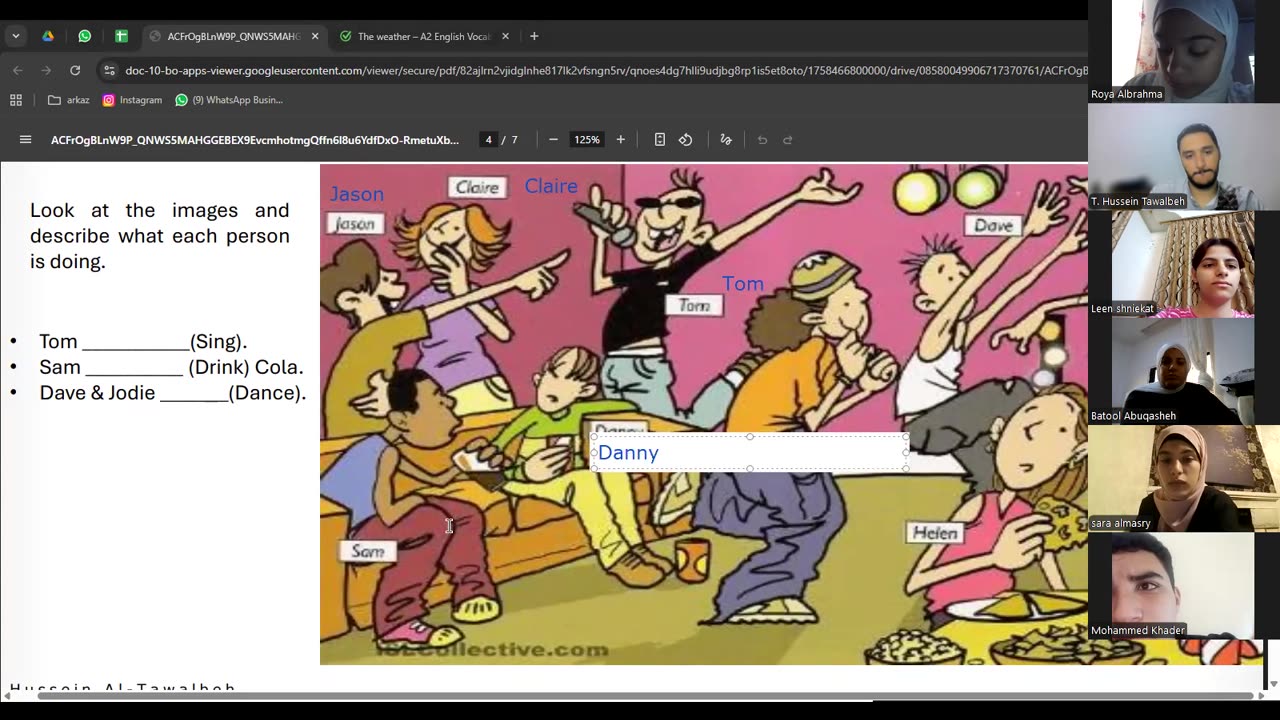Screen dimensions: 1280x720
Task: Switch to the pinned green Sheets tab
Action: 121,36
